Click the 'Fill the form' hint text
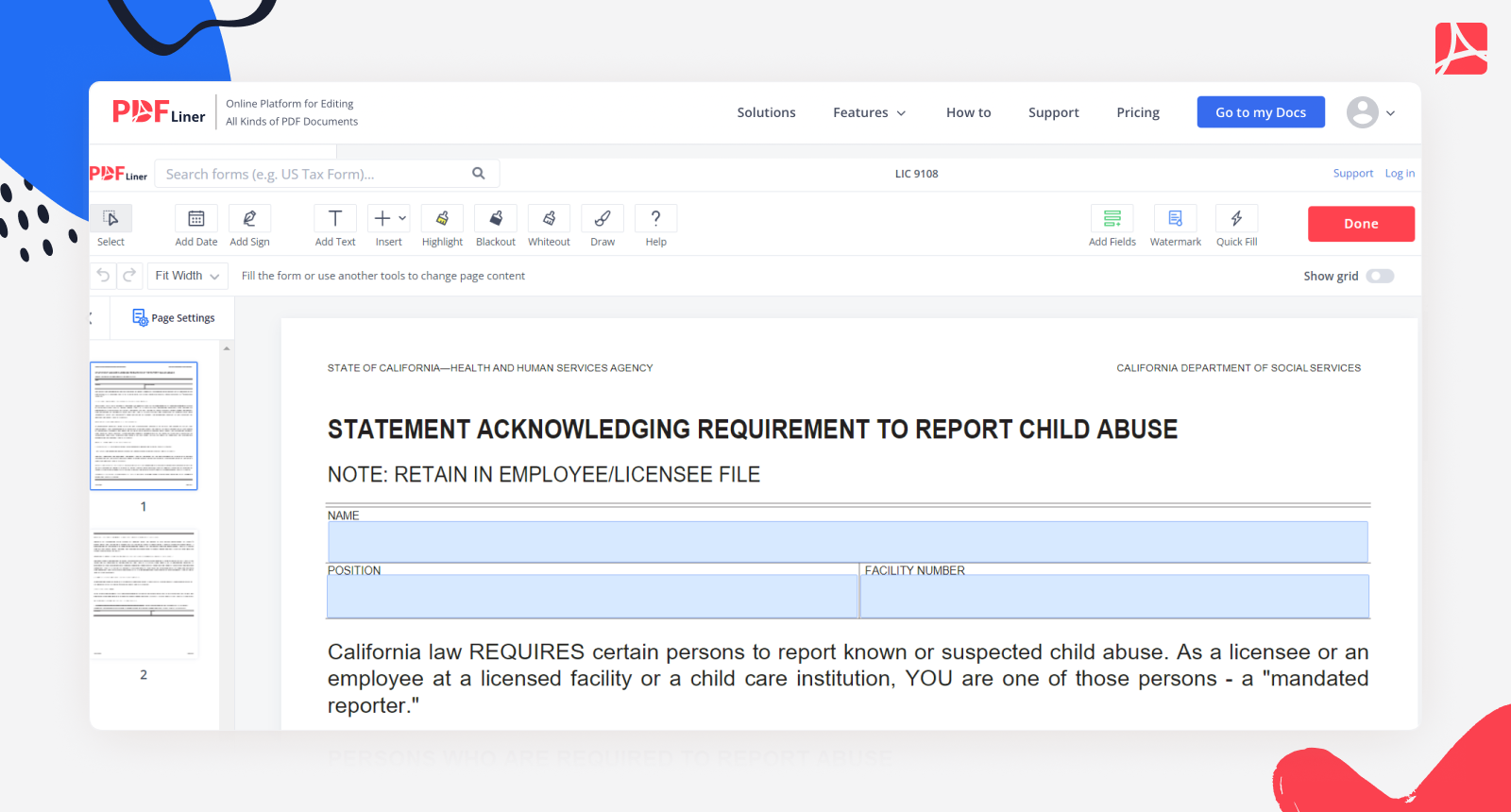Image resolution: width=1511 pixels, height=812 pixels. 383,276
